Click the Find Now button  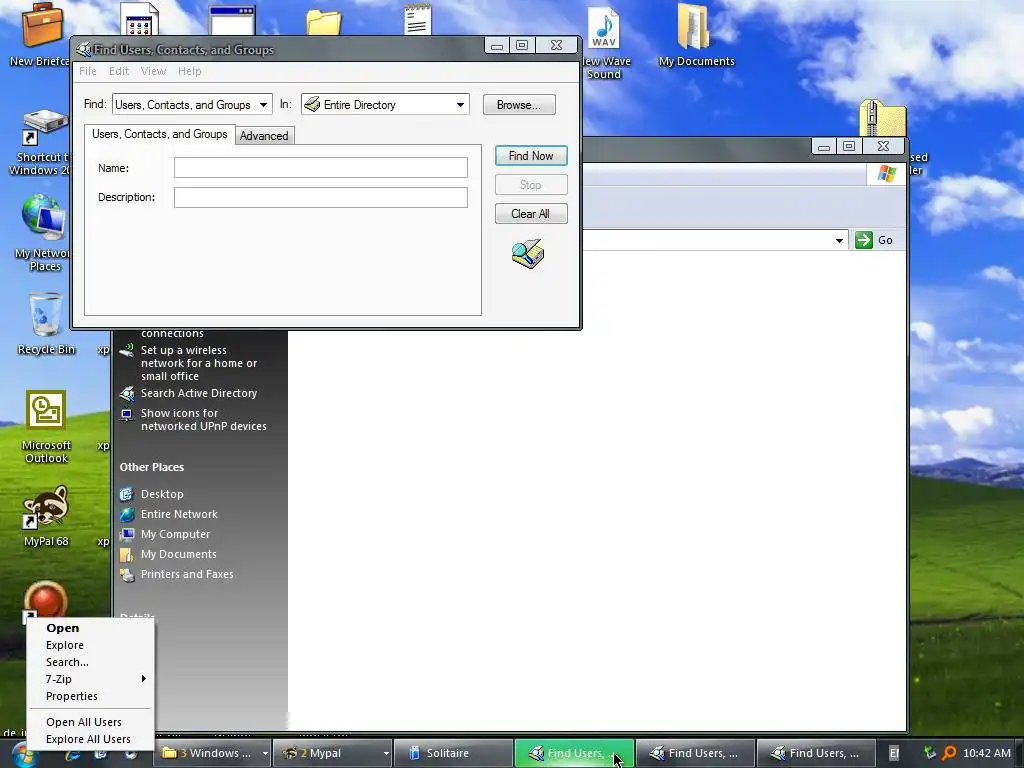click(531, 156)
